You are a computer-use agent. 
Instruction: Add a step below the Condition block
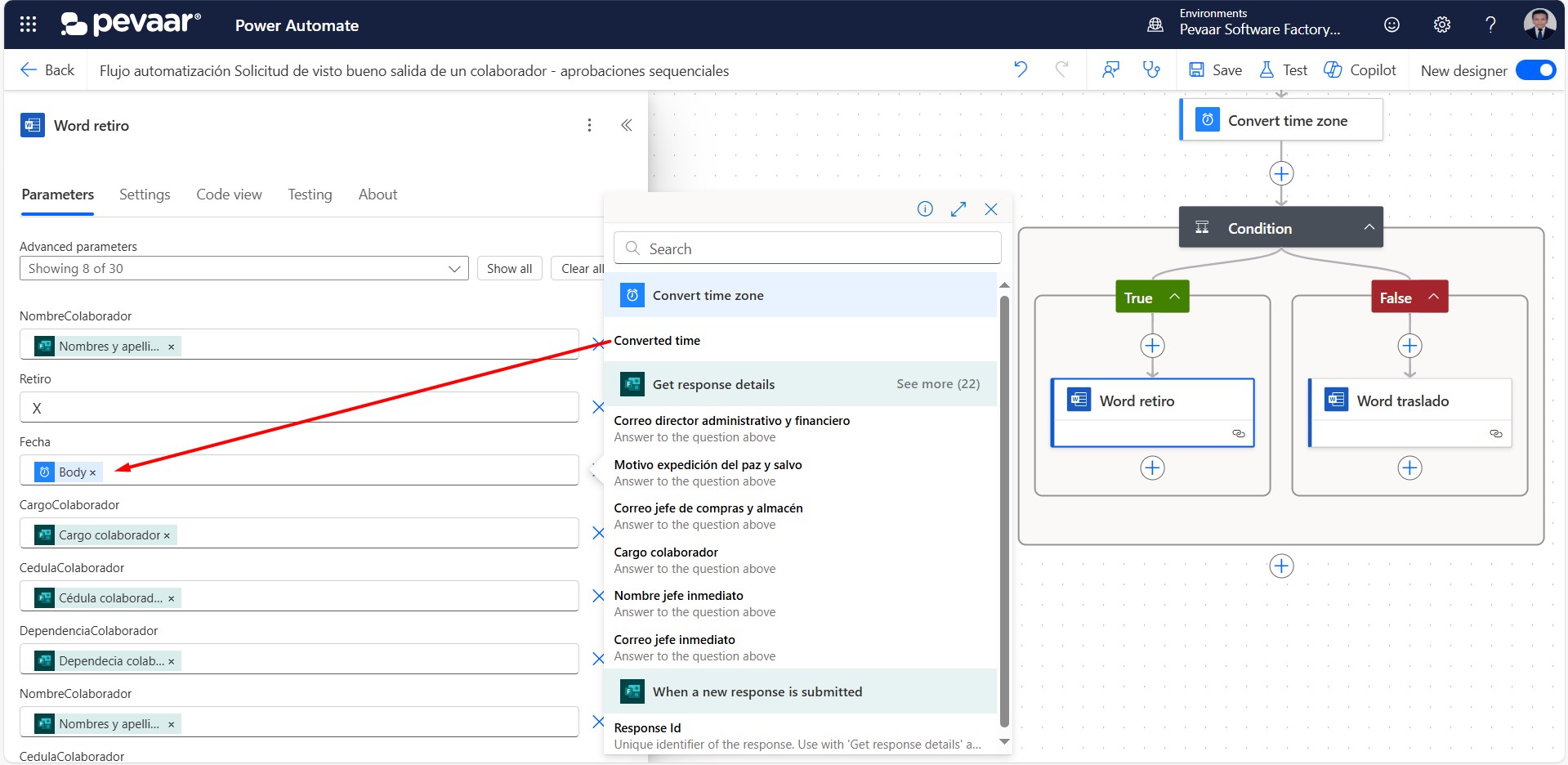[x=1281, y=566]
